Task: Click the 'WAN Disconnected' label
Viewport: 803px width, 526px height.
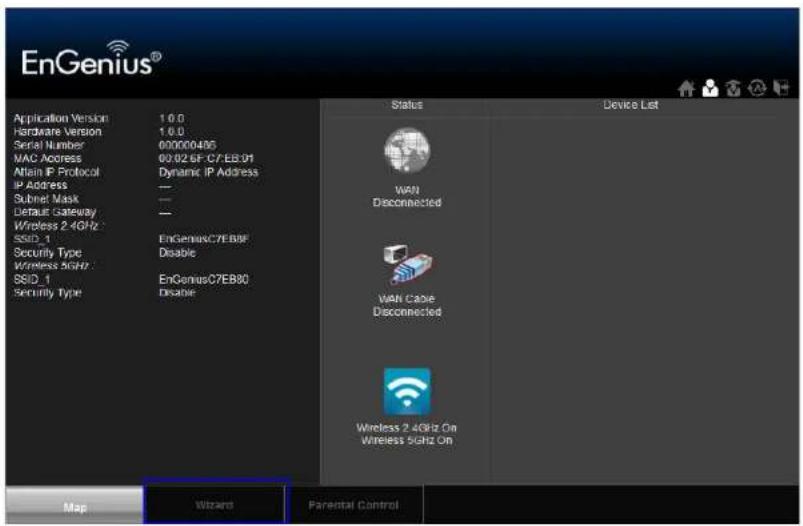Action: coord(407,196)
